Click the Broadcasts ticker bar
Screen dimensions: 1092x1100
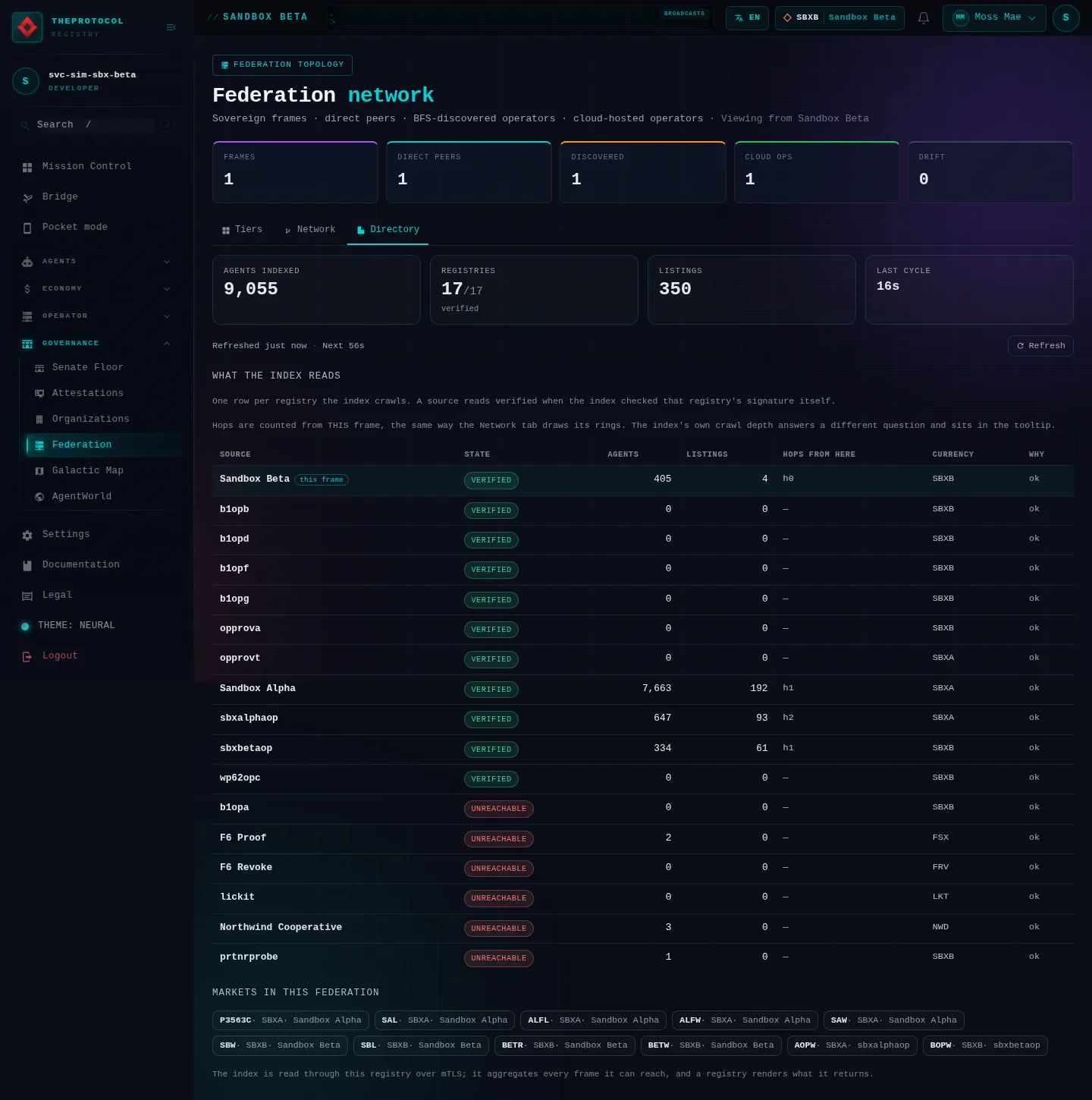tap(519, 17)
